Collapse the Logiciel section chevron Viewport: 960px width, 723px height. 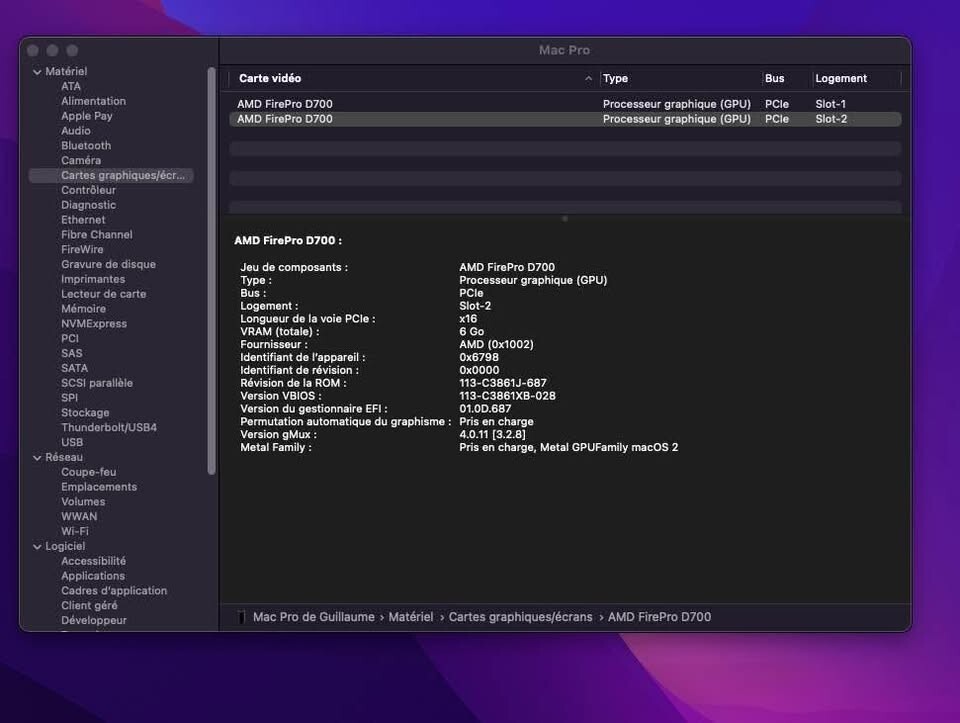click(x=37, y=546)
